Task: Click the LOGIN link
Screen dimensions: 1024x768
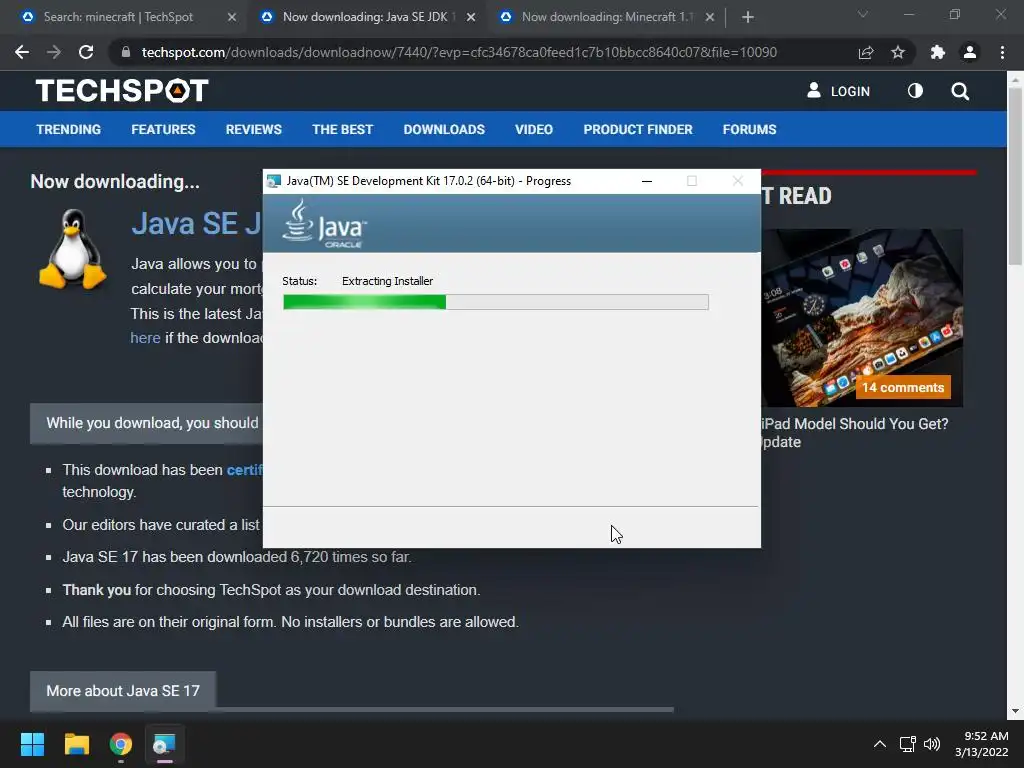Action: [850, 91]
